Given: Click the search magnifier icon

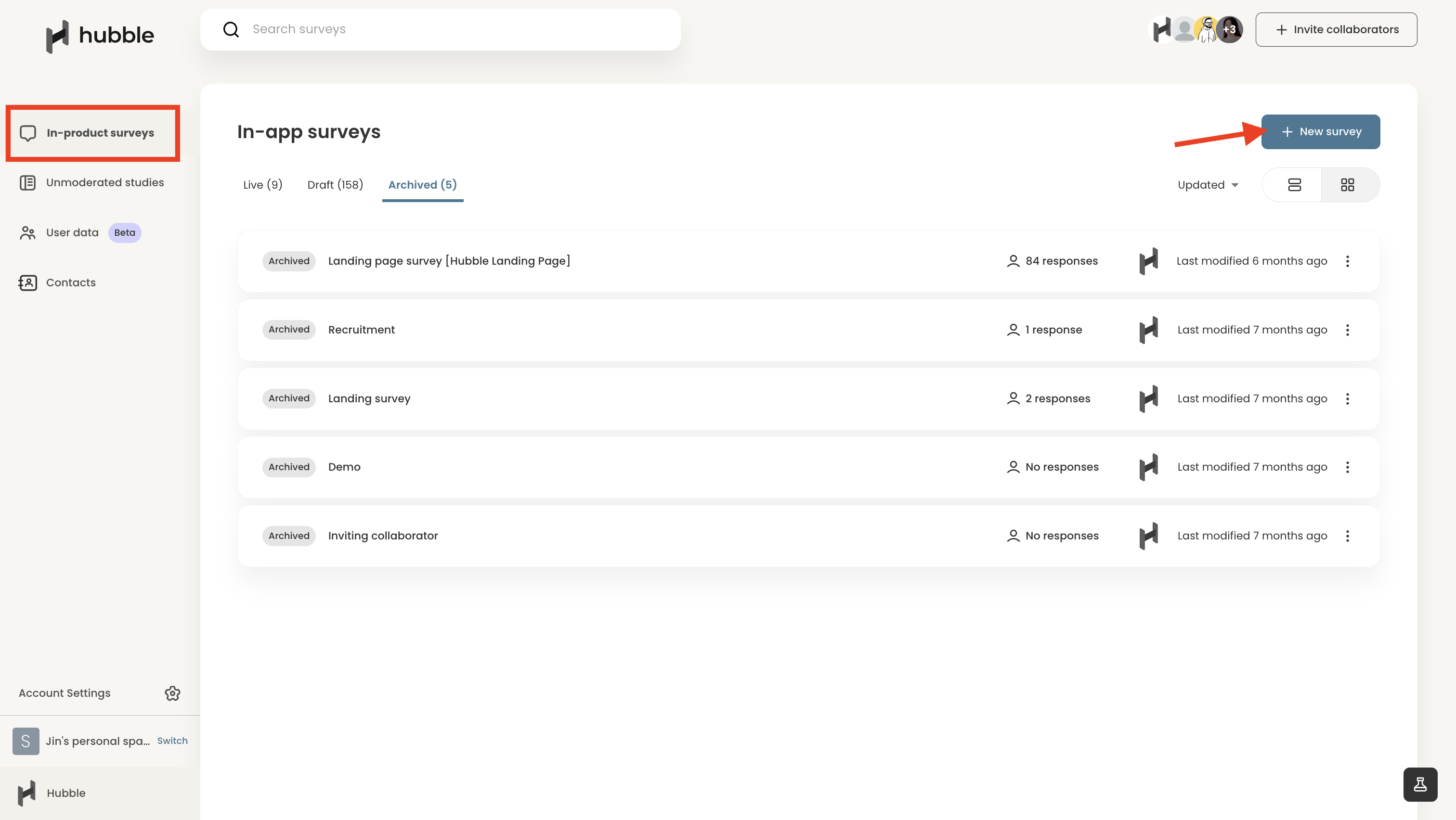Looking at the screenshot, I should [231, 29].
